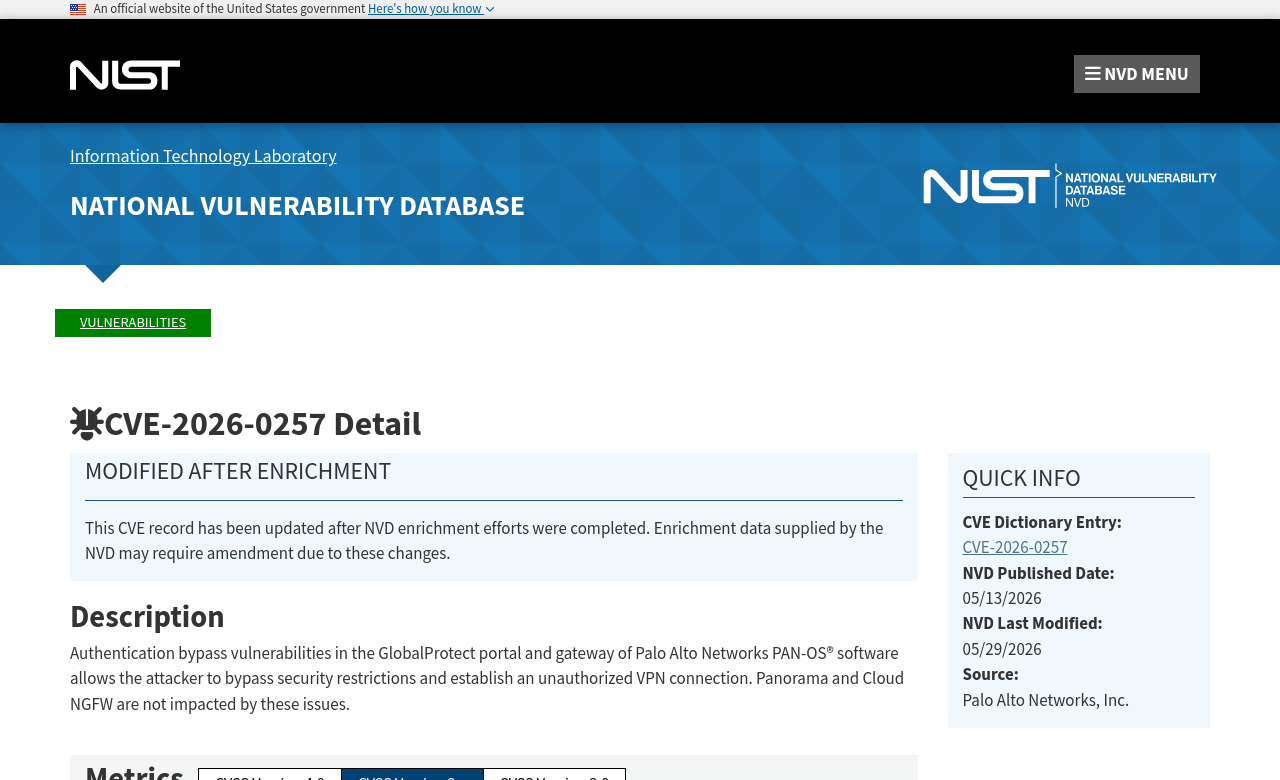
Task: Click the hamburger icon in NVD MENU
Action: pos(1093,74)
